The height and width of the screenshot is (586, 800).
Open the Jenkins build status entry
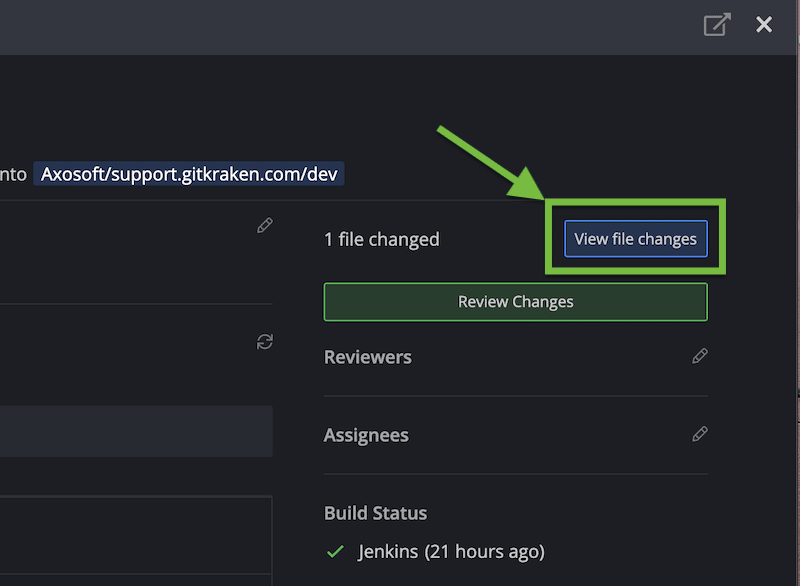pyautogui.click(x=451, y=551)
